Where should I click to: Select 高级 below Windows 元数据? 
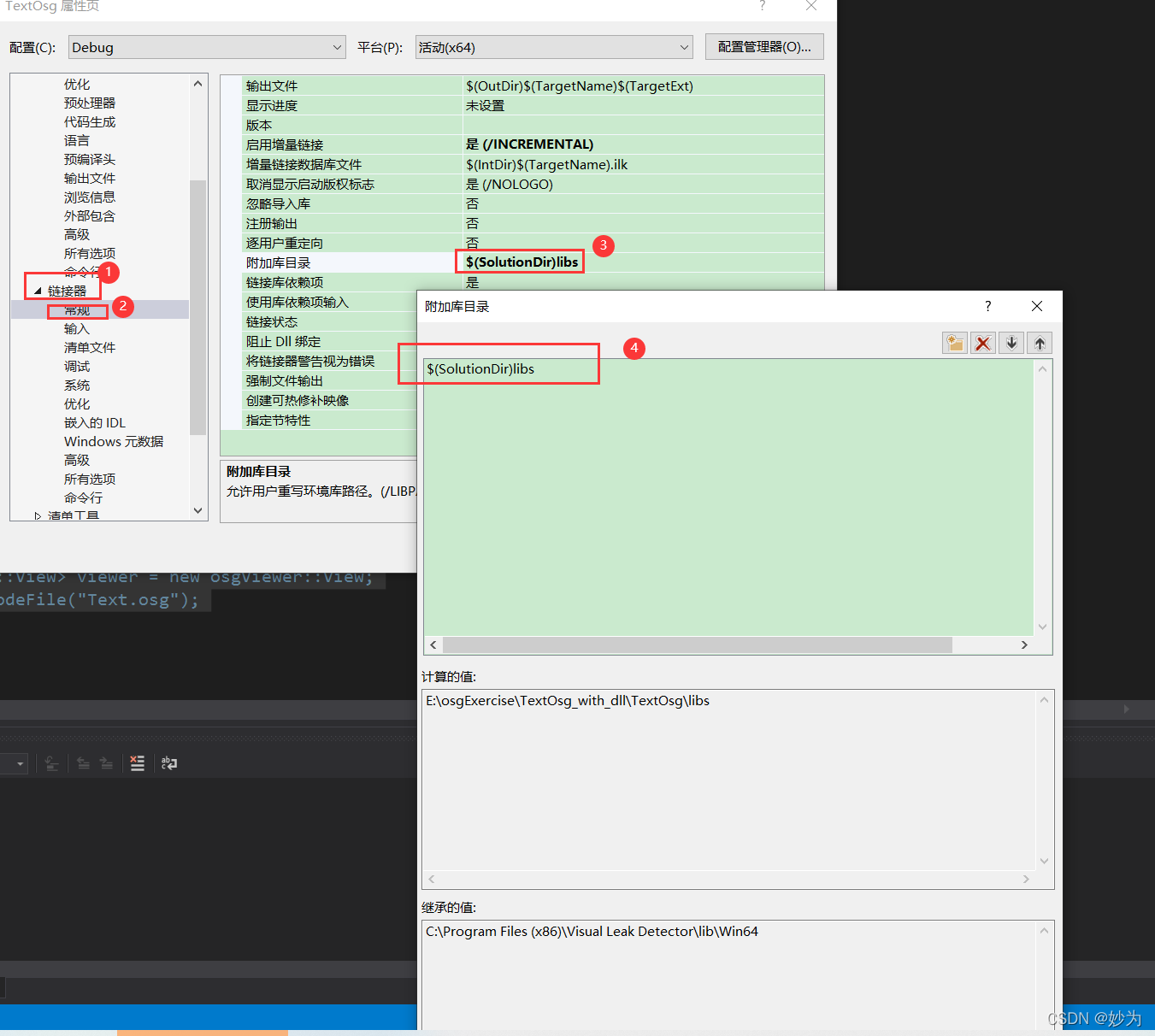77,461
